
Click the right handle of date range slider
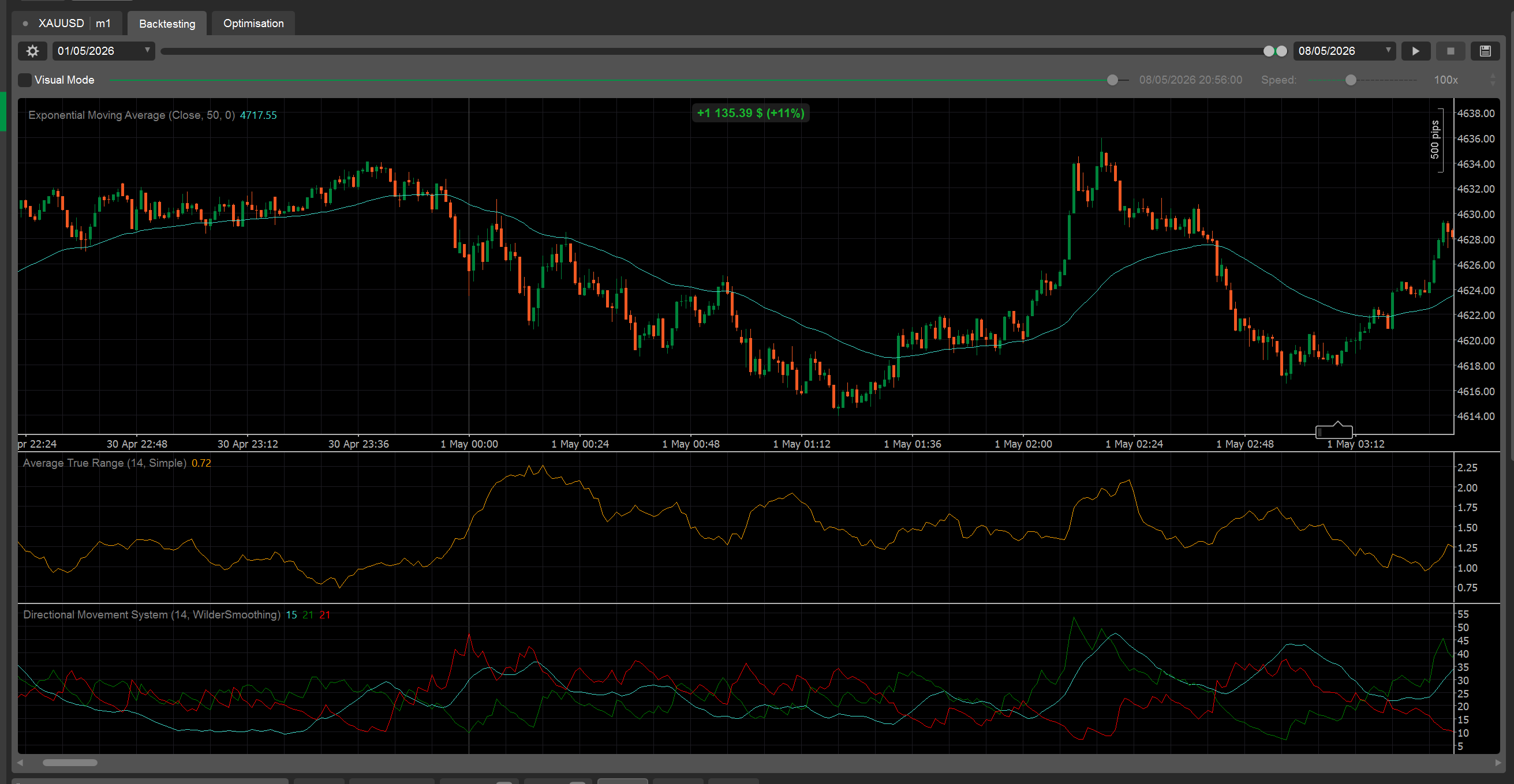[1282, 51]
